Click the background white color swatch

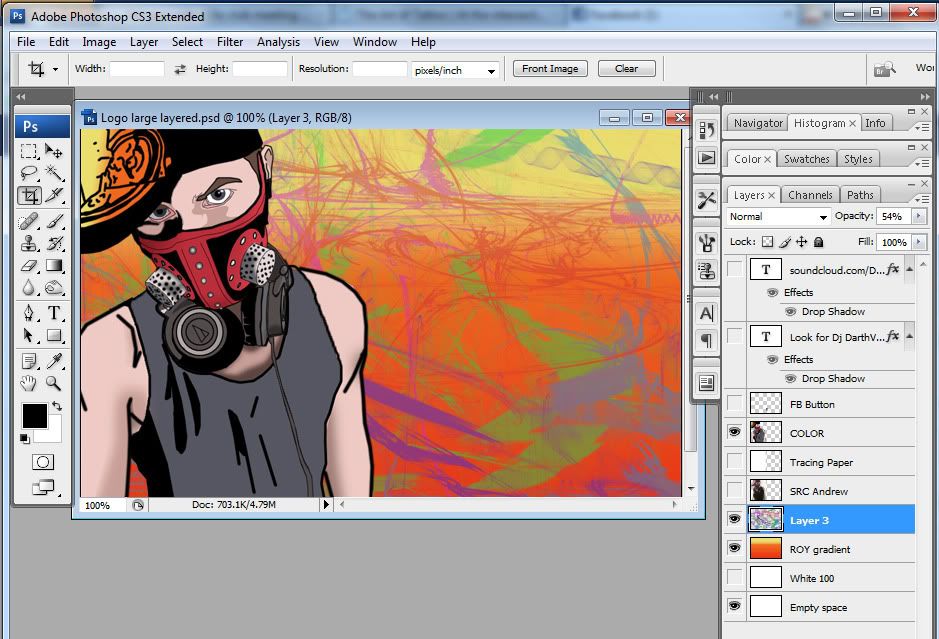click(53, 432)
